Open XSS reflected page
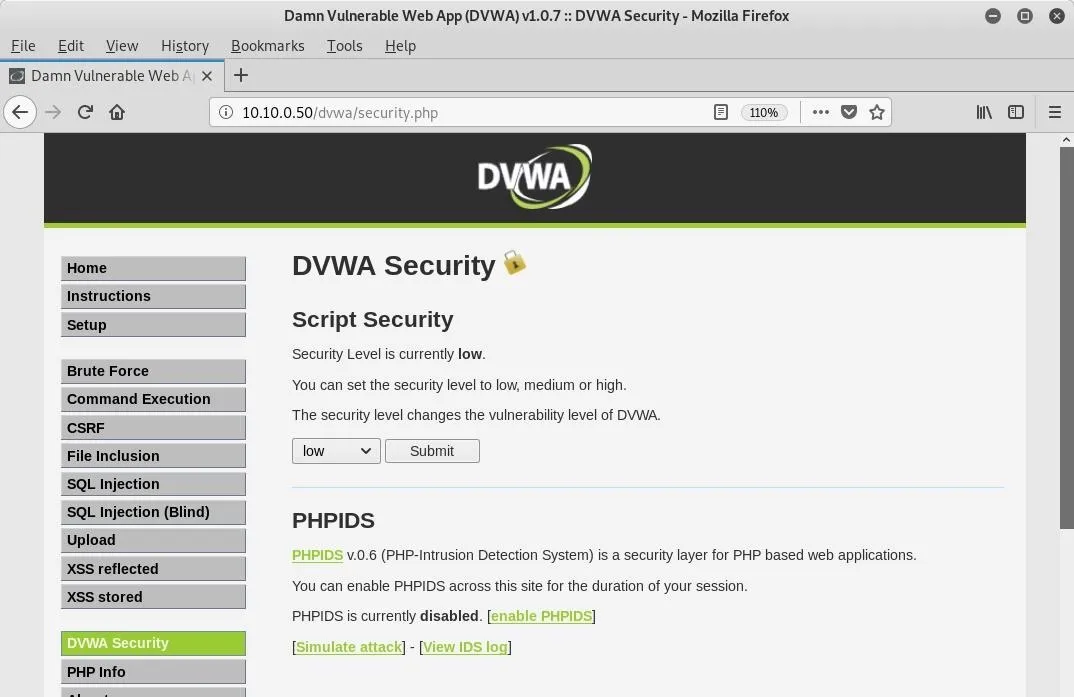The height and width of the screenshot is (697, 1074). (153, 569)
